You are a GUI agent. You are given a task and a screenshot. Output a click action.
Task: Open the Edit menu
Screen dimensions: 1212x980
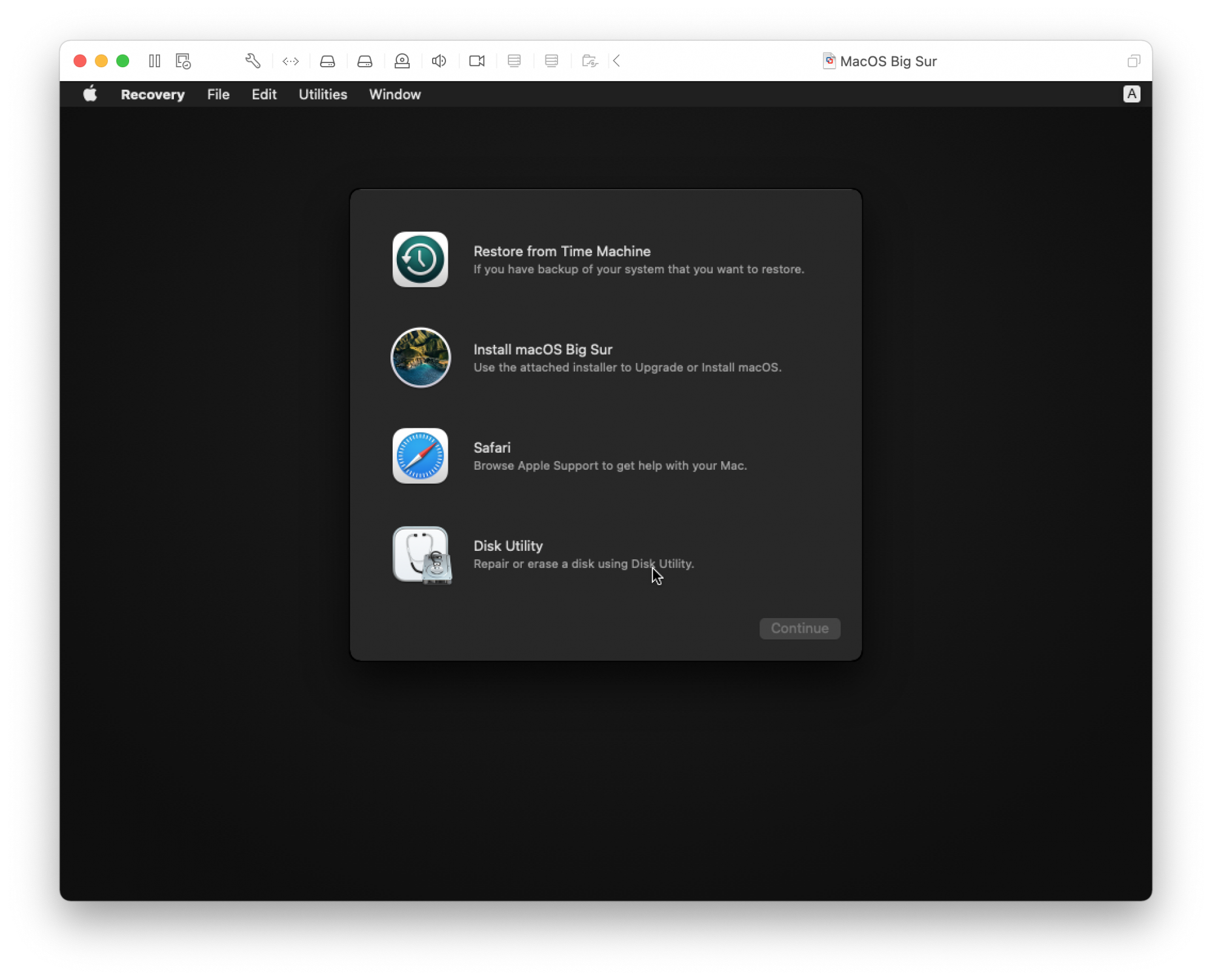[x=264, y=95]
